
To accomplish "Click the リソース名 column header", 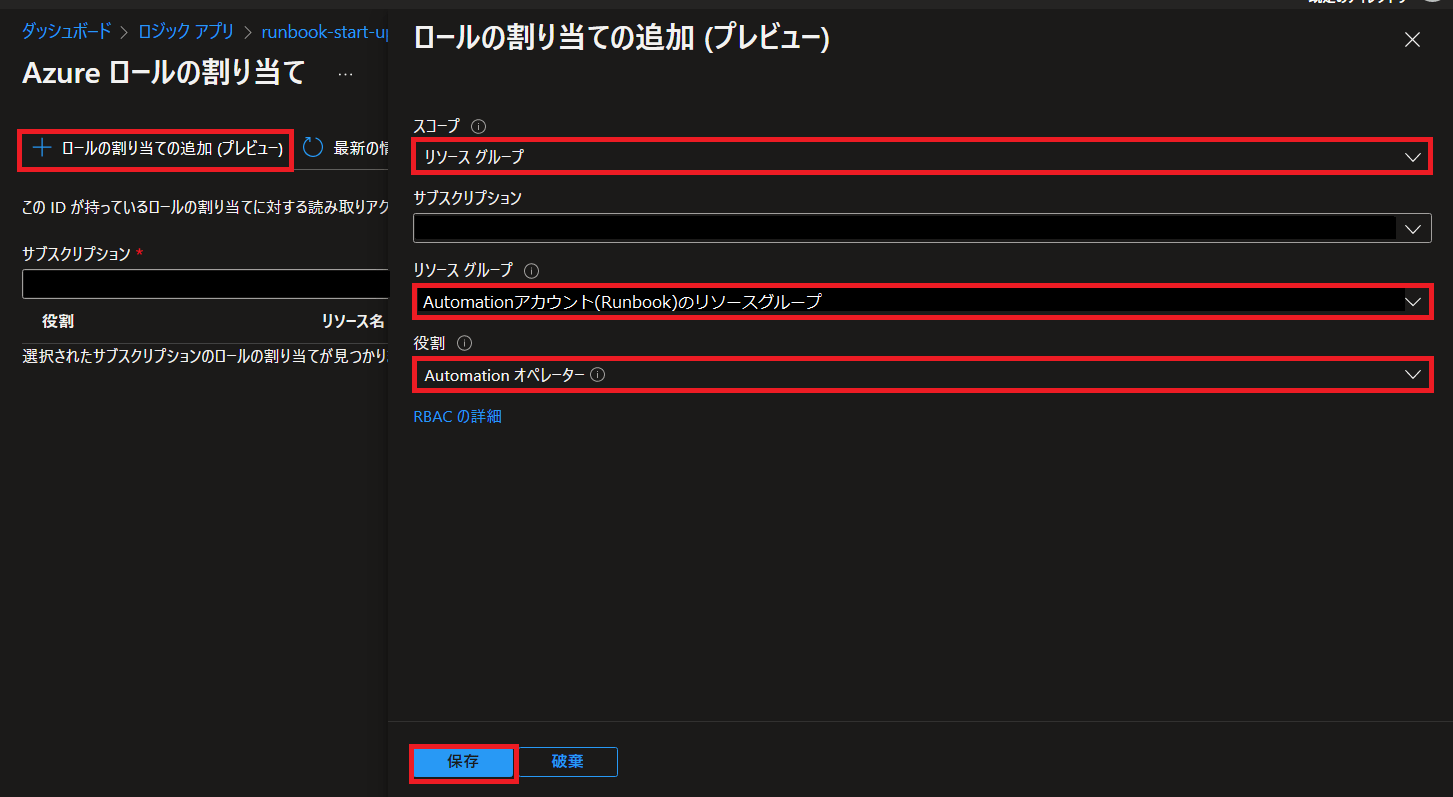I will [352, 321].
